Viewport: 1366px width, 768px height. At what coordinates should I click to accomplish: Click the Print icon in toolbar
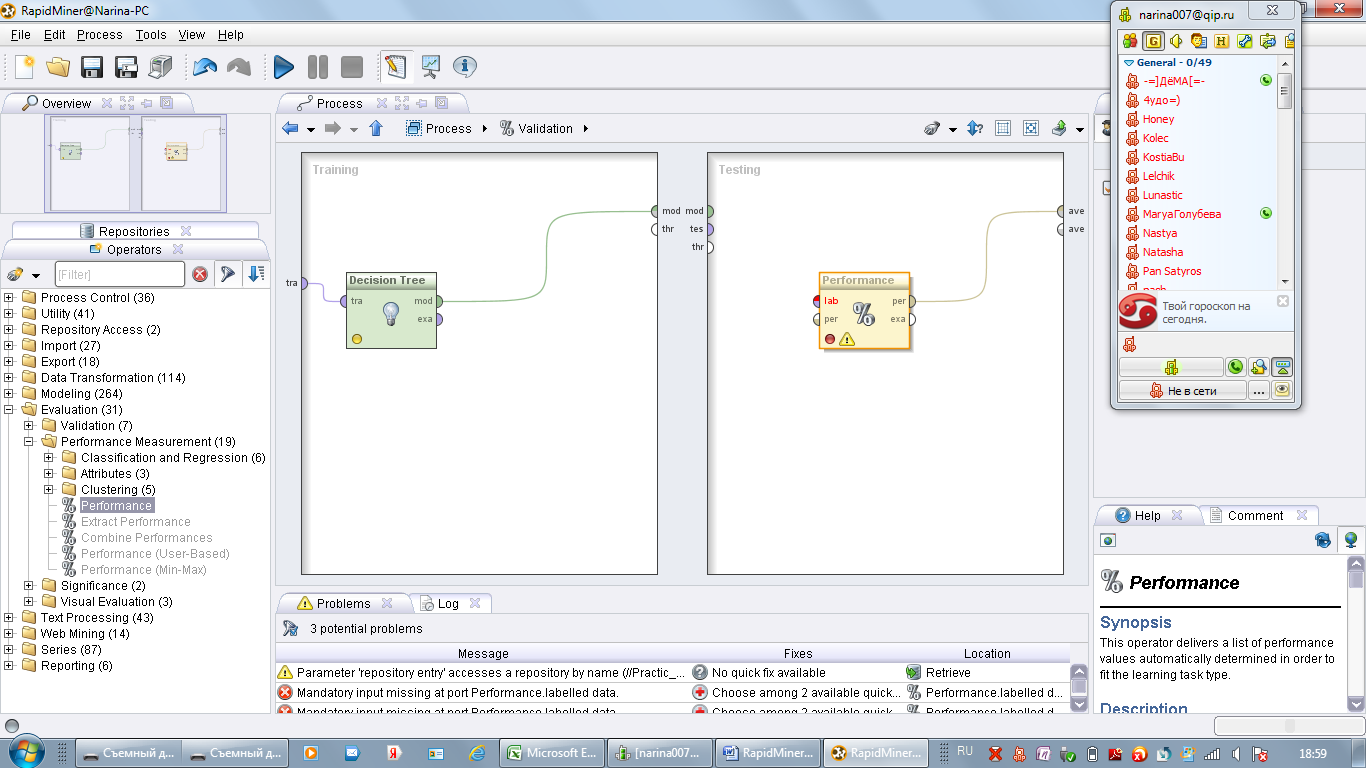(x=160, y=67)
